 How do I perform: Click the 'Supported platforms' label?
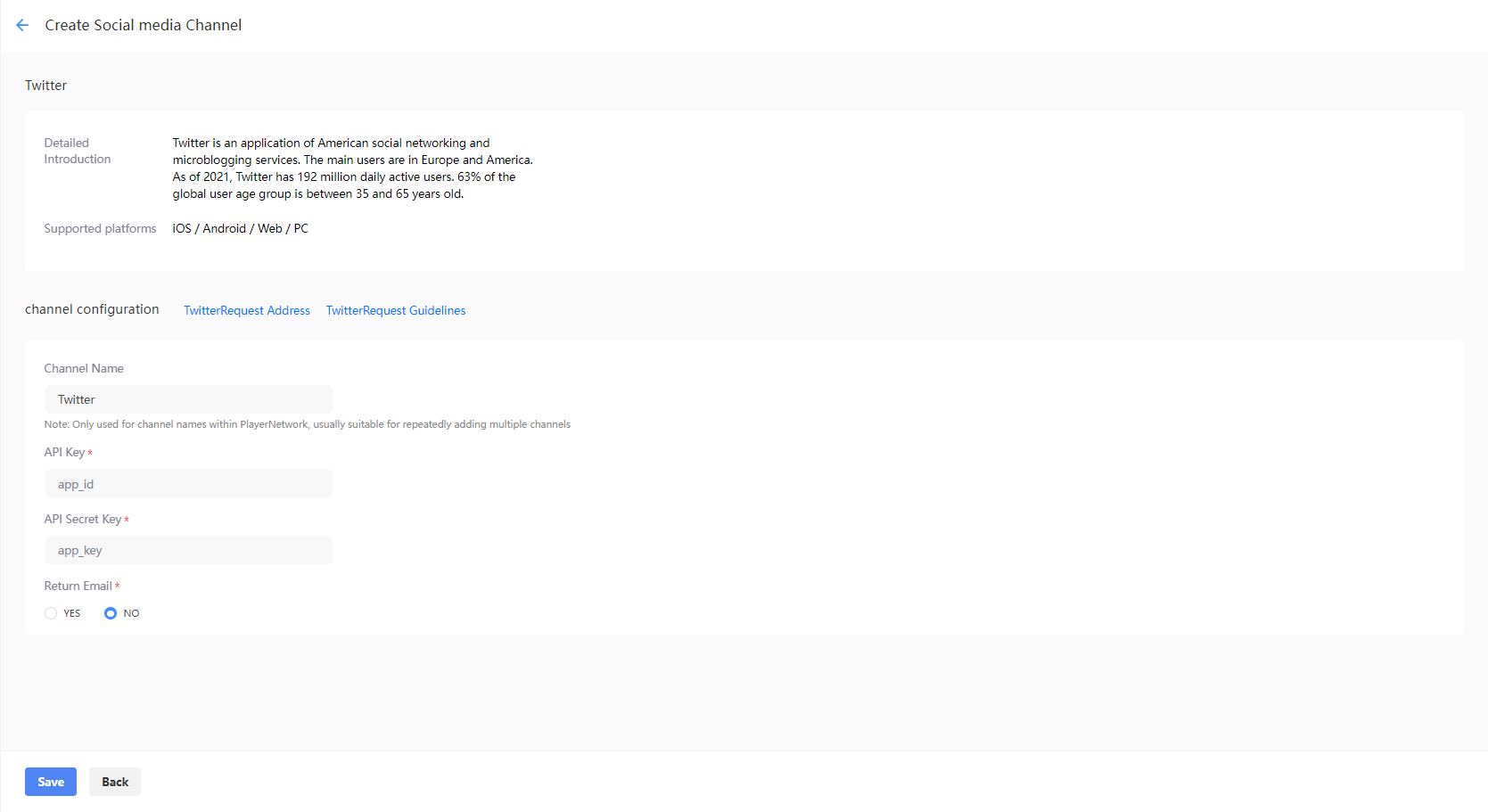[100, 228]
